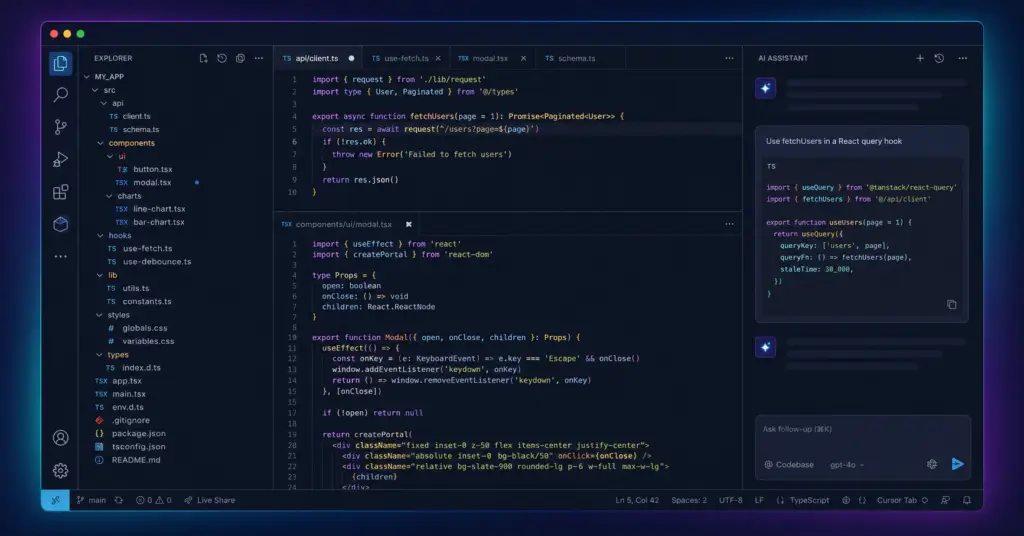Close the use-fetch.ts tab
The width and height of the screenshot is (1024, 536).
(438, 58)
